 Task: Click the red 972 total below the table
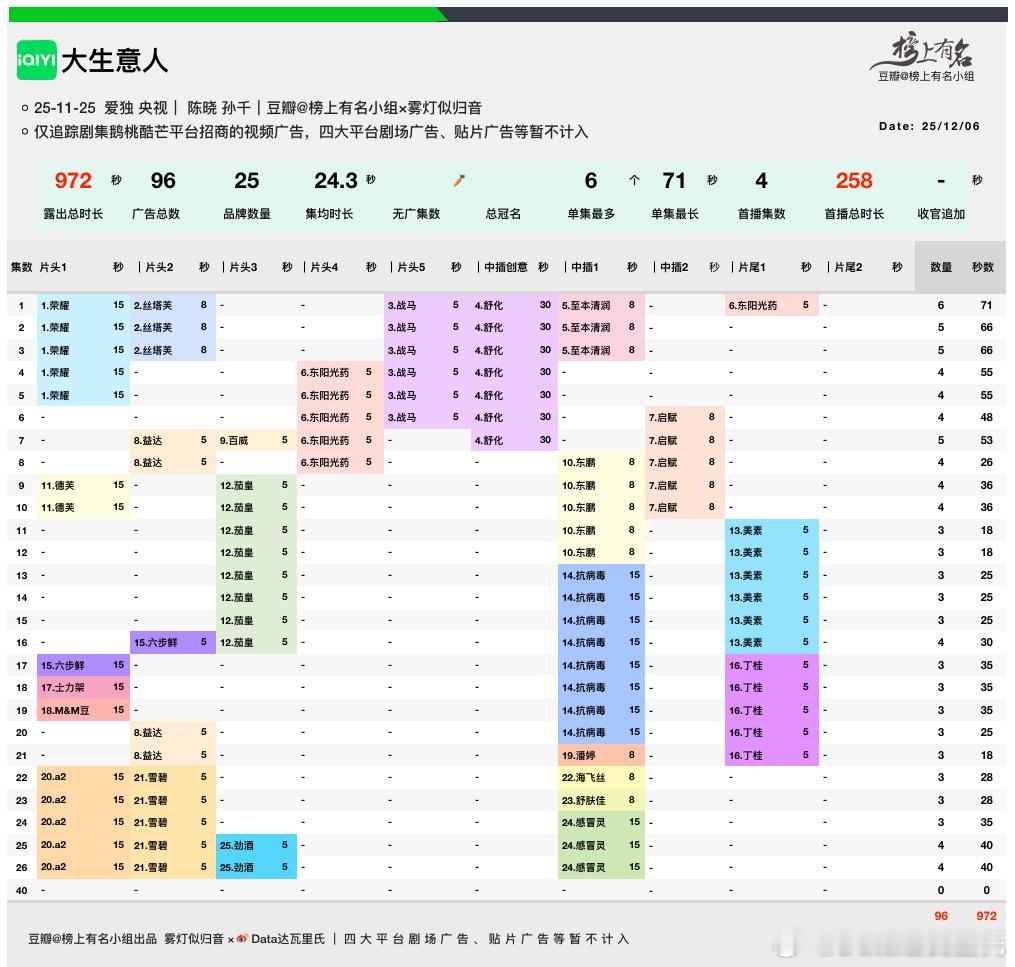pyautogui.click(x=986, y=916)
